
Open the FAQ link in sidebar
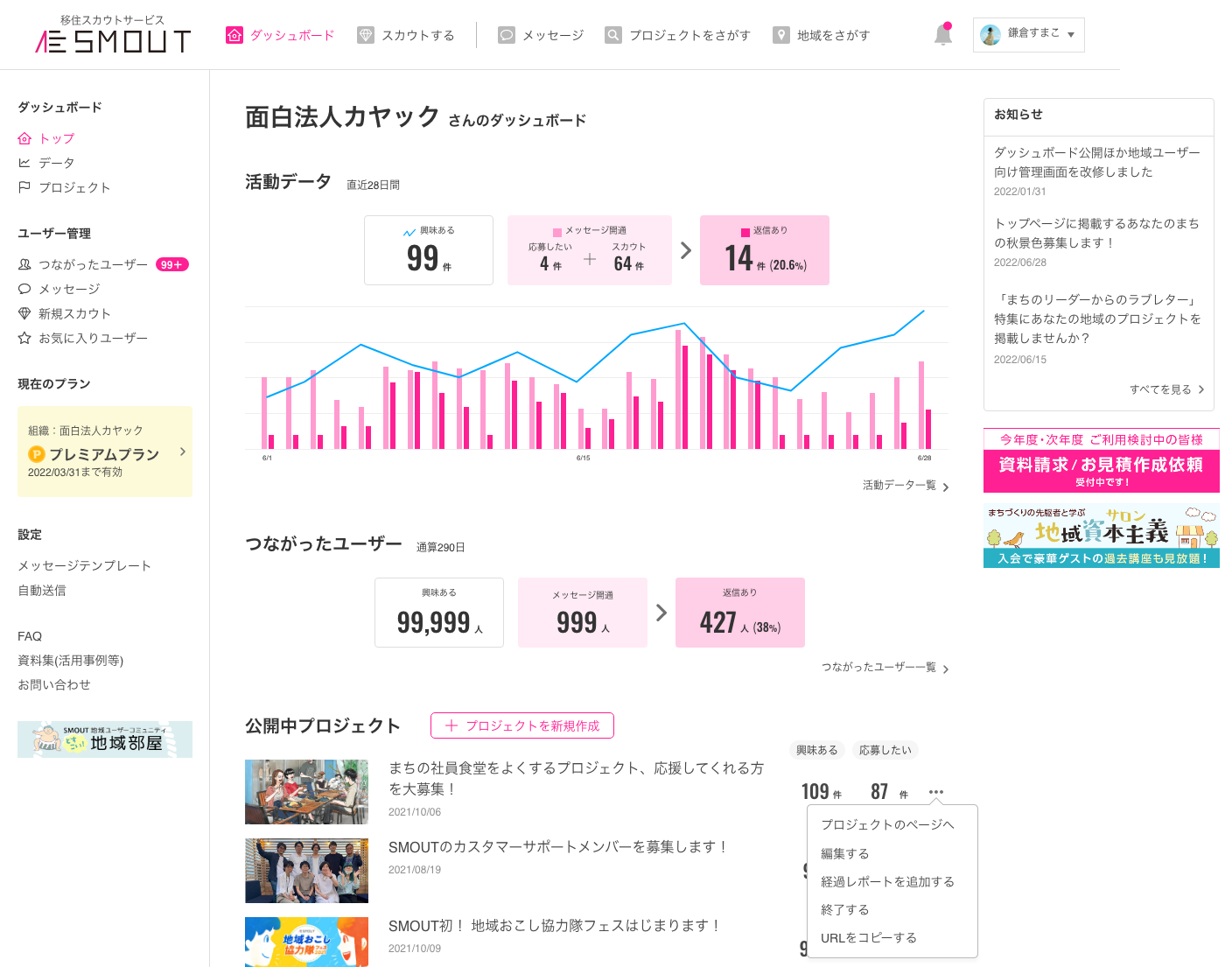(x=30, y=636)
